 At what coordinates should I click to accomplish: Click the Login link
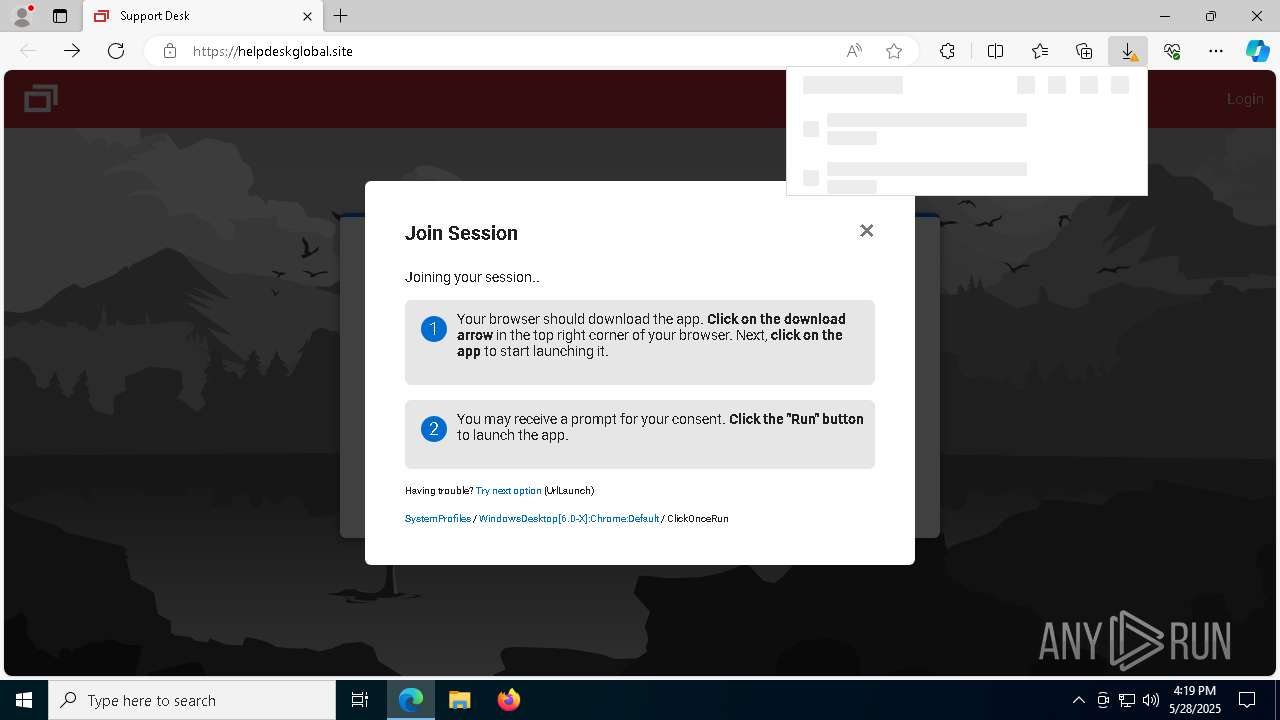coord(1245,98)
